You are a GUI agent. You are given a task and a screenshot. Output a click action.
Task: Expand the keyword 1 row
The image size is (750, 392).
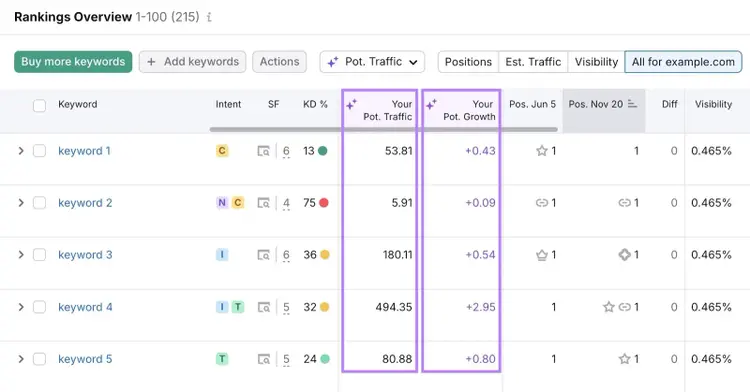pyautogui.click(x=21, y=151)
